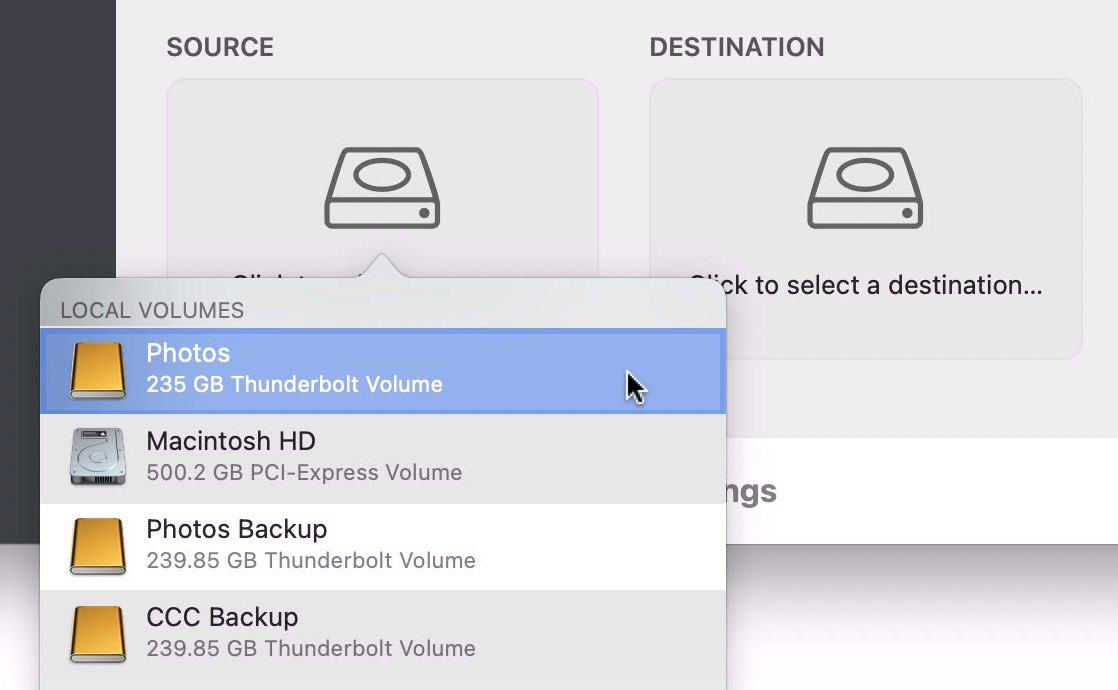
Task: Select the Photos volume name
Action: pos(188,354)
